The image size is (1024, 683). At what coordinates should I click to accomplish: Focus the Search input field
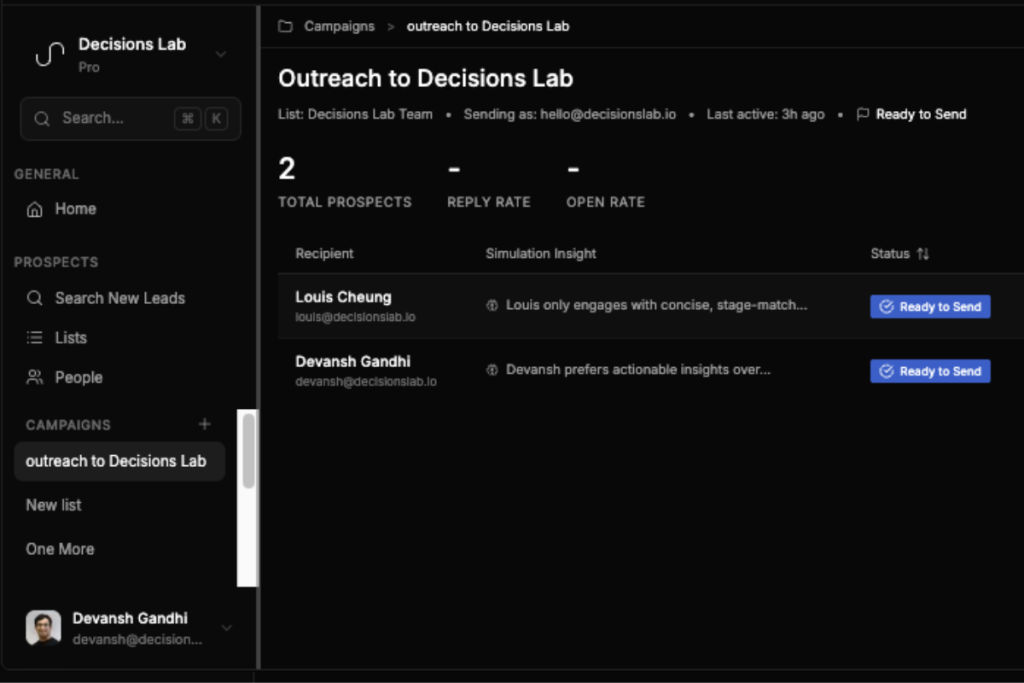[131, 118]
